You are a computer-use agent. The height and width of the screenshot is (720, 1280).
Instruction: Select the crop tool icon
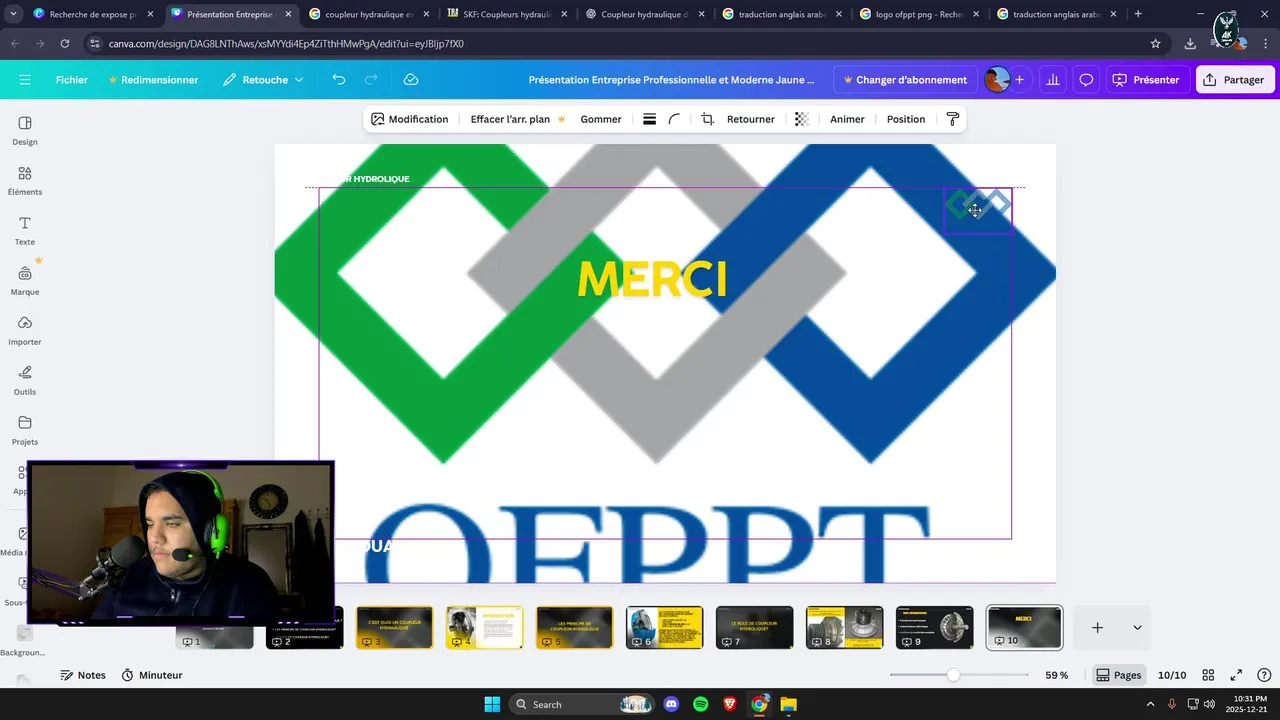point(707,119)
